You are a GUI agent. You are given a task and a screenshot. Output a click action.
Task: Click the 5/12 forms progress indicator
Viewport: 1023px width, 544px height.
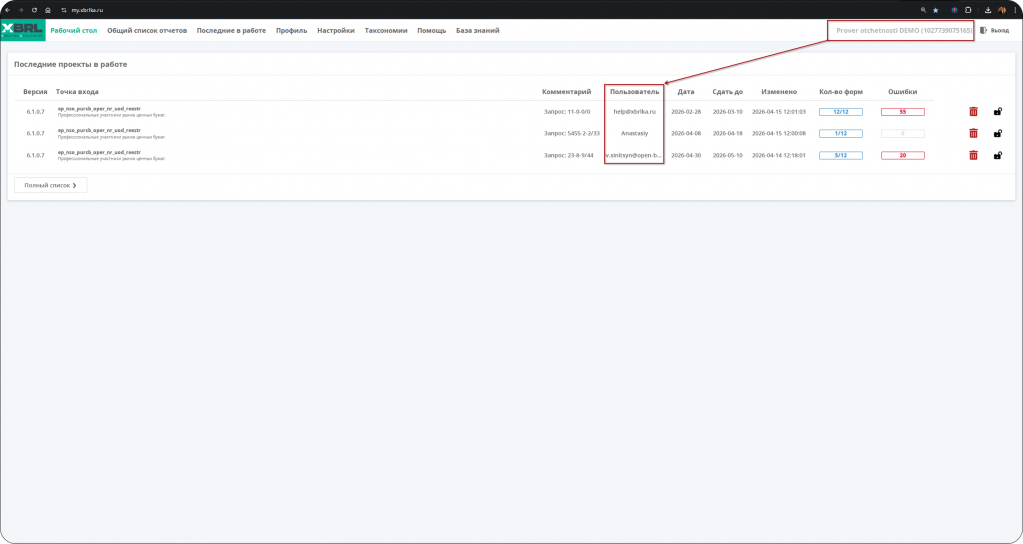(841, 155)
